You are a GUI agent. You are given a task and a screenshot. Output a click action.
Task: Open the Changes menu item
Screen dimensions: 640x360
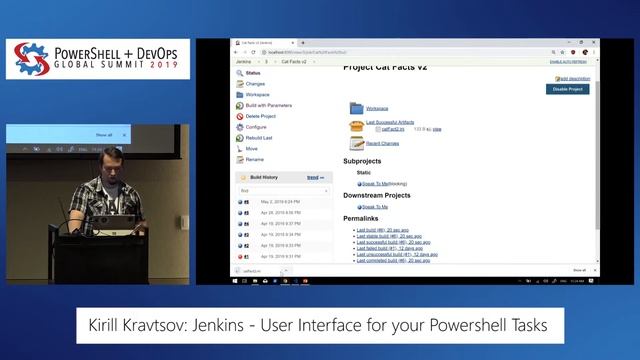[255, 84]
